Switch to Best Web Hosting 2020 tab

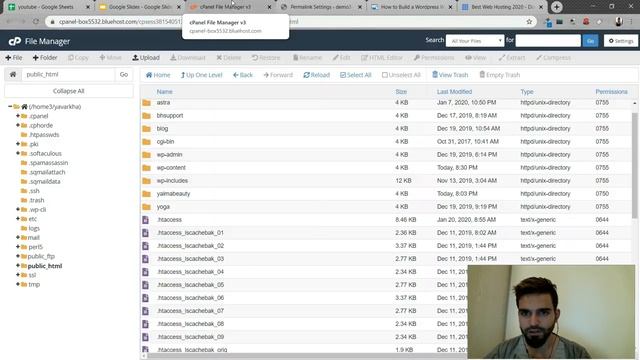tap(502, 7)
